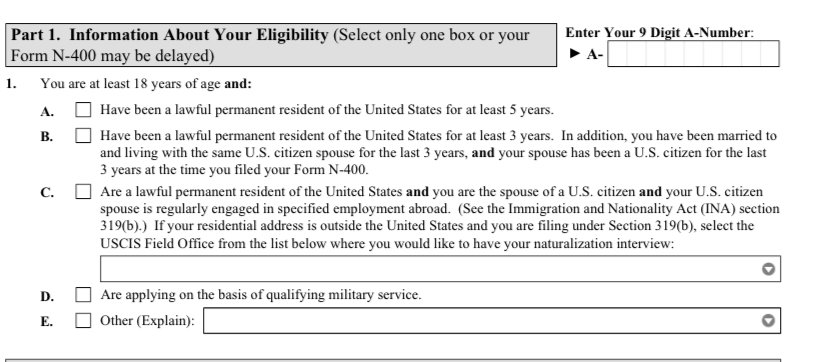Click the down-arrow icon in the Other (Explain) field
Viewport: 828px width, 362px height.
coord(768,320)
